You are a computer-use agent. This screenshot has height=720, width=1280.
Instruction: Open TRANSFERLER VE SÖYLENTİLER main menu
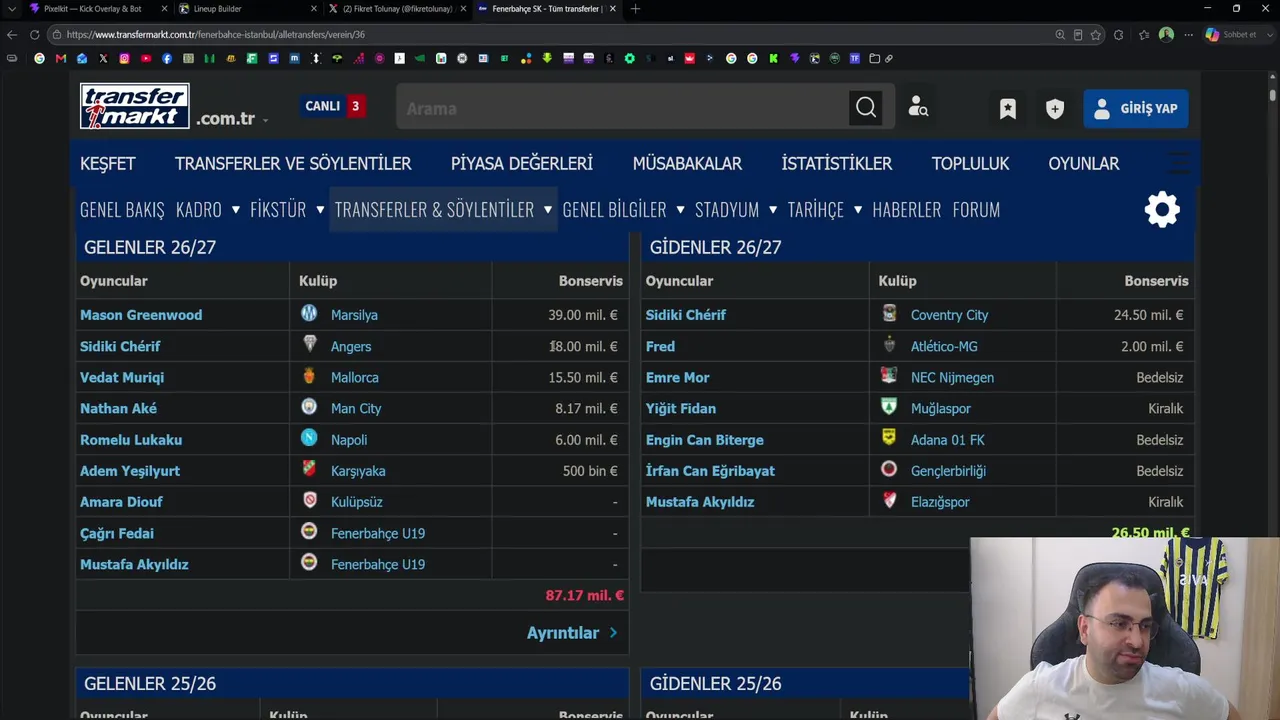pyautogui.click(x=293, y=163)
